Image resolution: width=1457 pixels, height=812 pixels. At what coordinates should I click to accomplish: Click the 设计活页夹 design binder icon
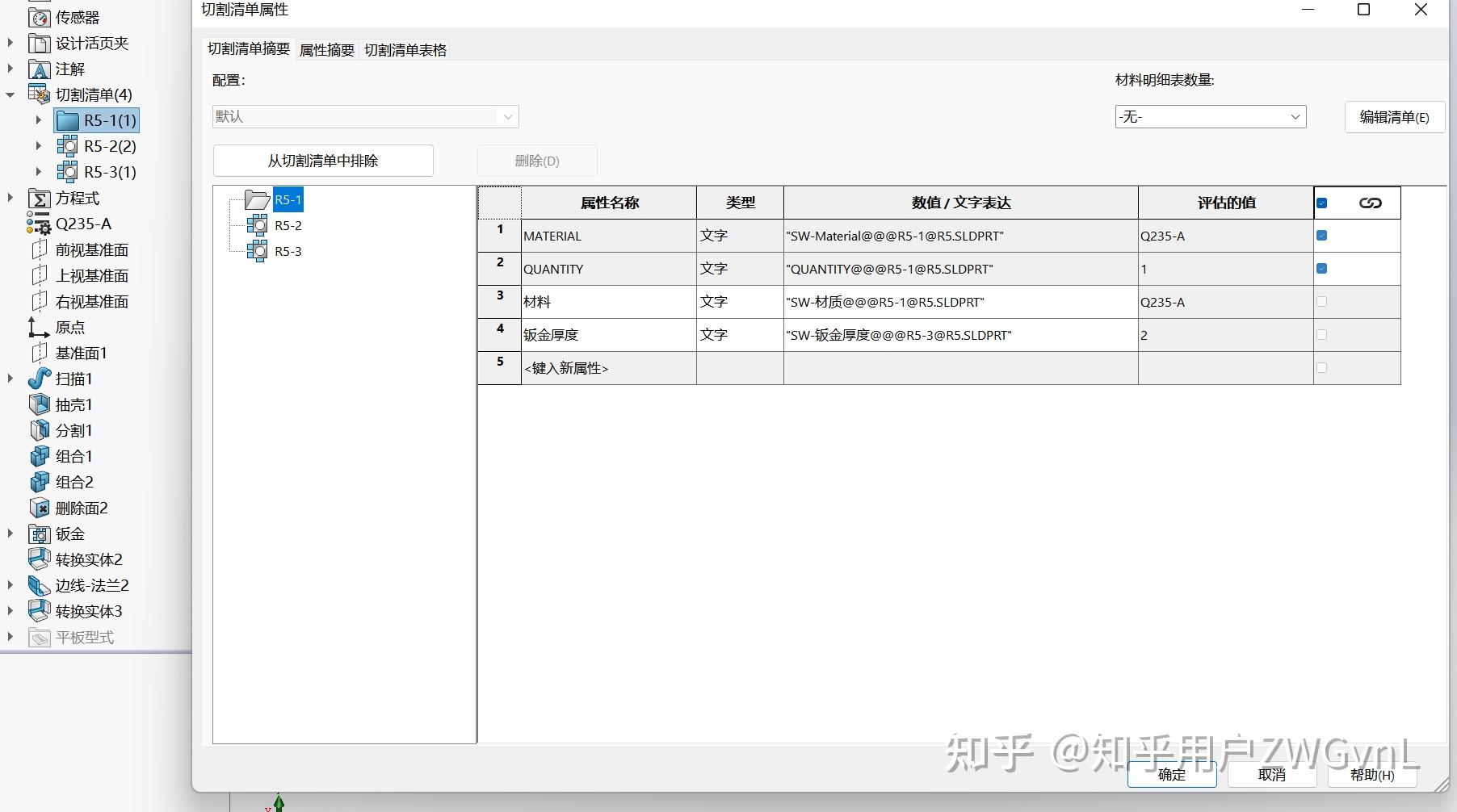tap(39, 43)
